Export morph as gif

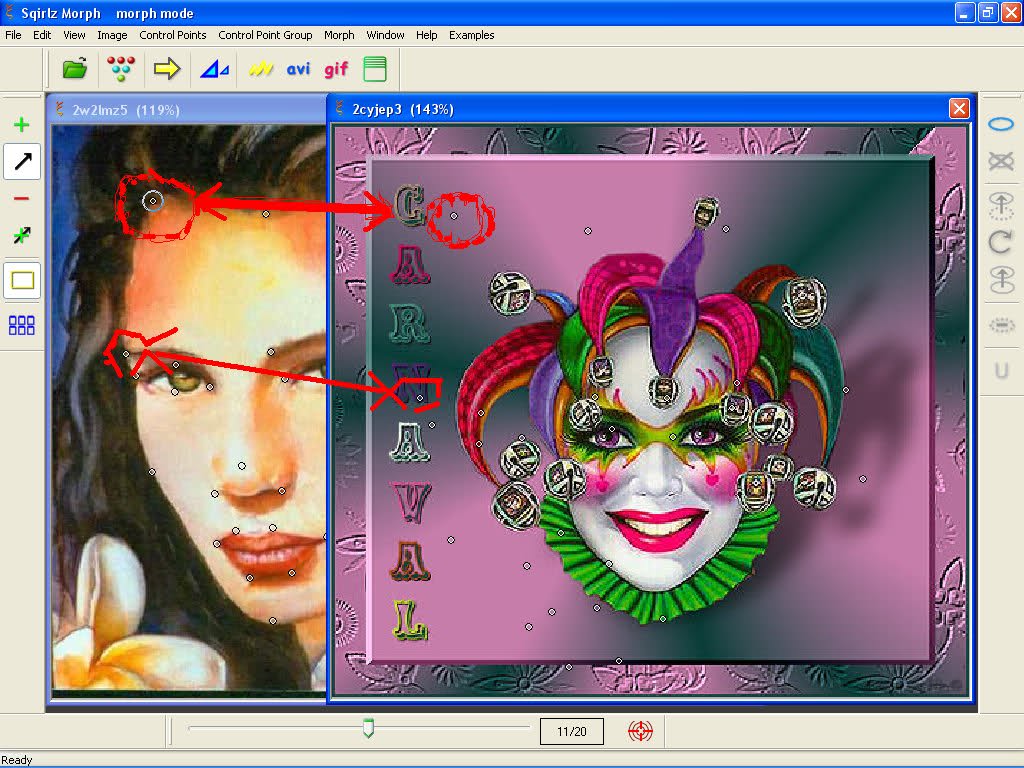[336, 69]
